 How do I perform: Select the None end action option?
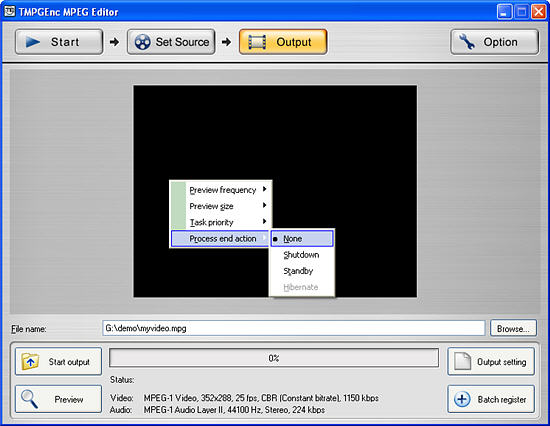[302, 239]
